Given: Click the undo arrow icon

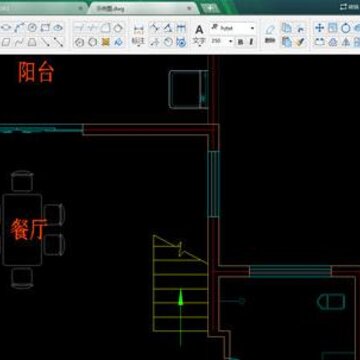Looking at the screenshot, I should (301, 29).
